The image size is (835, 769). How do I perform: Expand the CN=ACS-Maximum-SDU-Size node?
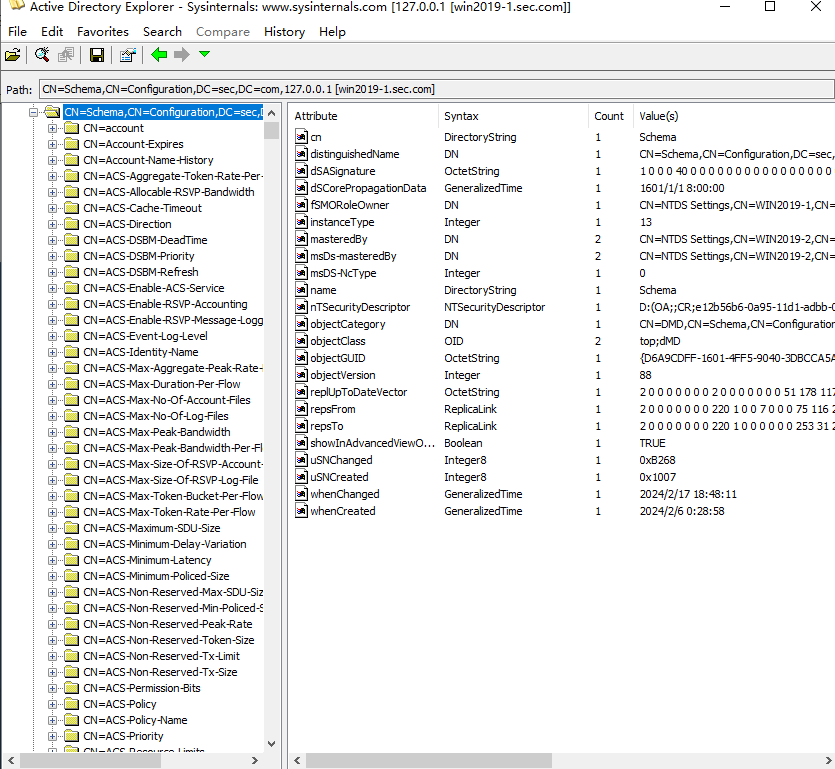click(x=54, y=528)
